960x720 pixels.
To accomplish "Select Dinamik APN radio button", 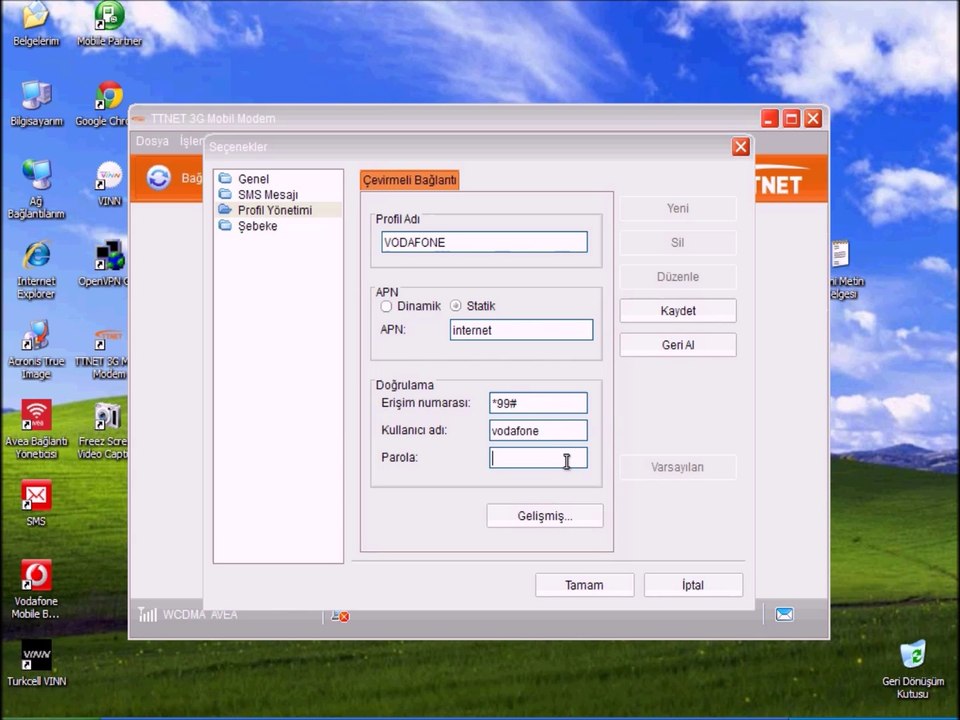I will click(x=386, y=306).
